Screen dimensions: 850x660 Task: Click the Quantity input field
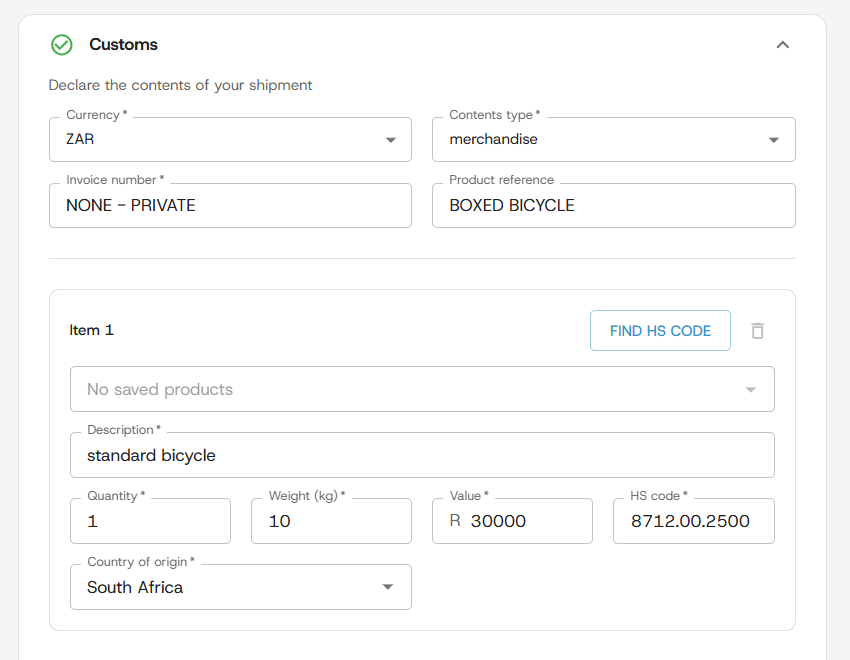151,521
